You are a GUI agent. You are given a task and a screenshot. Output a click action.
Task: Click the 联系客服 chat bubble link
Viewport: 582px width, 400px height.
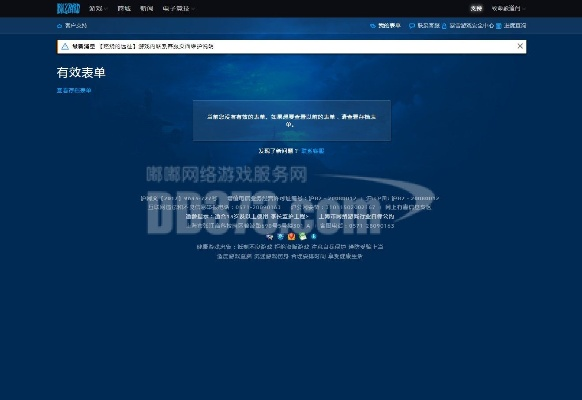(424, 26)
